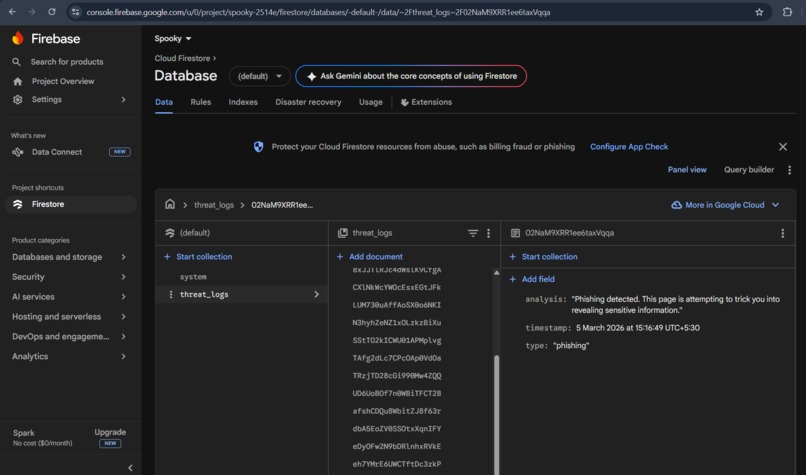This screenshot has height=475, width=806.
Task: Open browser extensions puzzle icon
Action: (x=787, y=12)
